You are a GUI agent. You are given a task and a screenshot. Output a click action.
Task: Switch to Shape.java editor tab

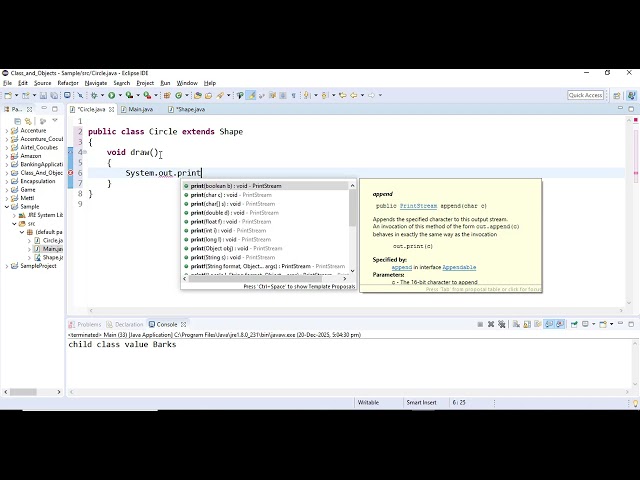click(x=189, y=109)
